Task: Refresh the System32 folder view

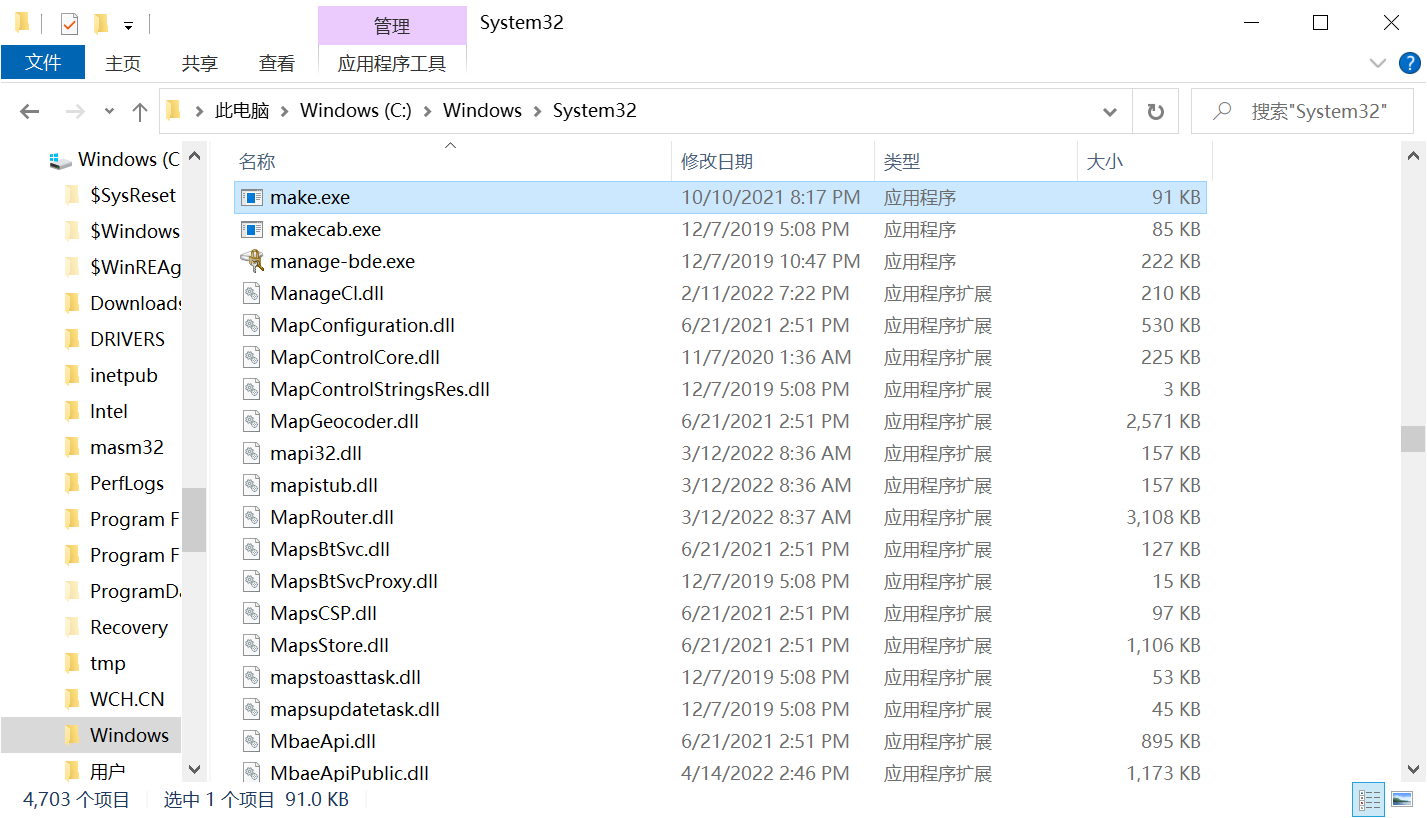Action: coord(1155,111)
